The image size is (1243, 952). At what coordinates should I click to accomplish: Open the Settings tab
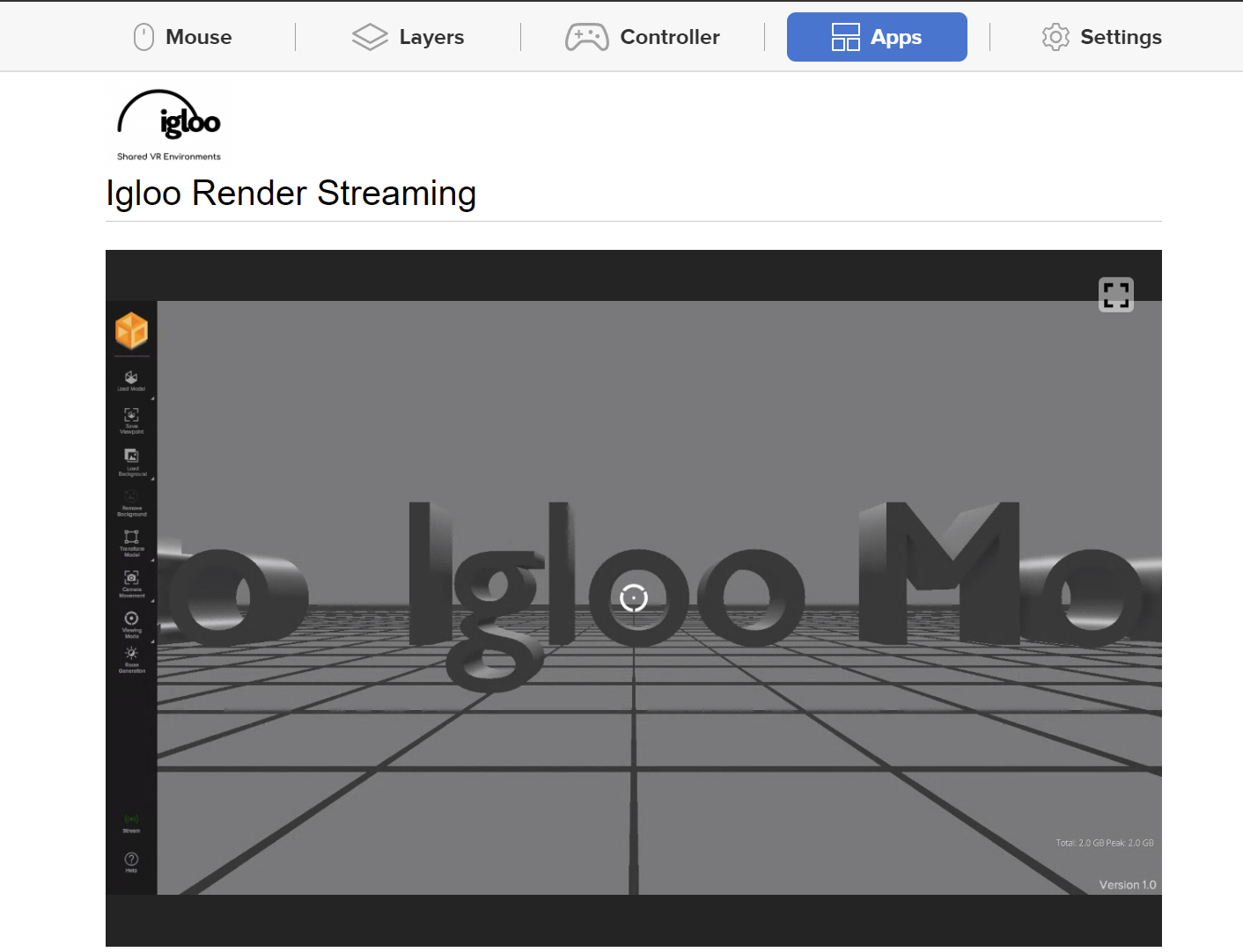[x=1101, y=37]
